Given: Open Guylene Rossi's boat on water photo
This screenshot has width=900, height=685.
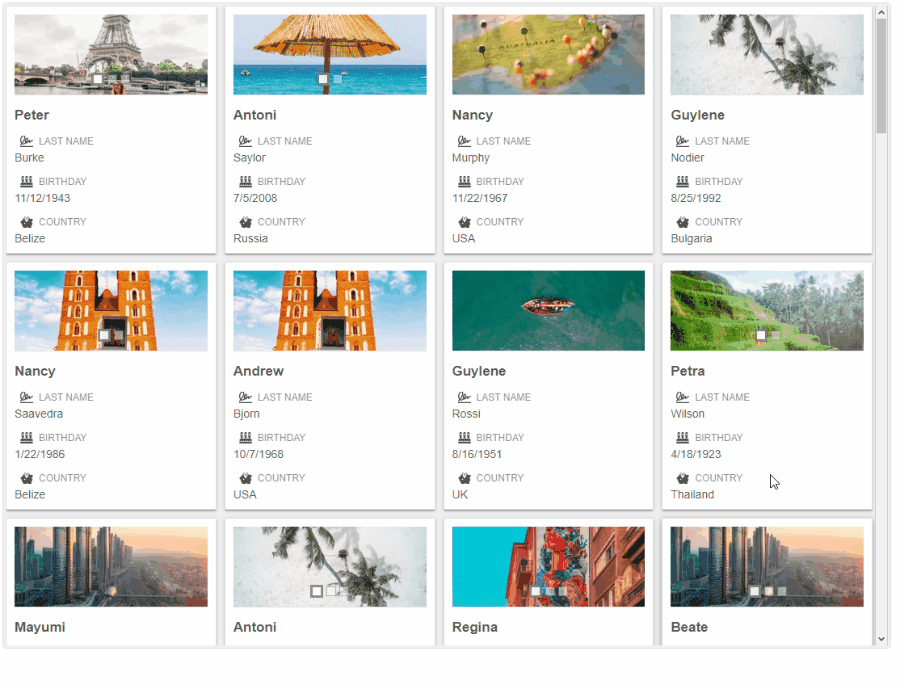Looking at the screenshot, I should point(549,311).
